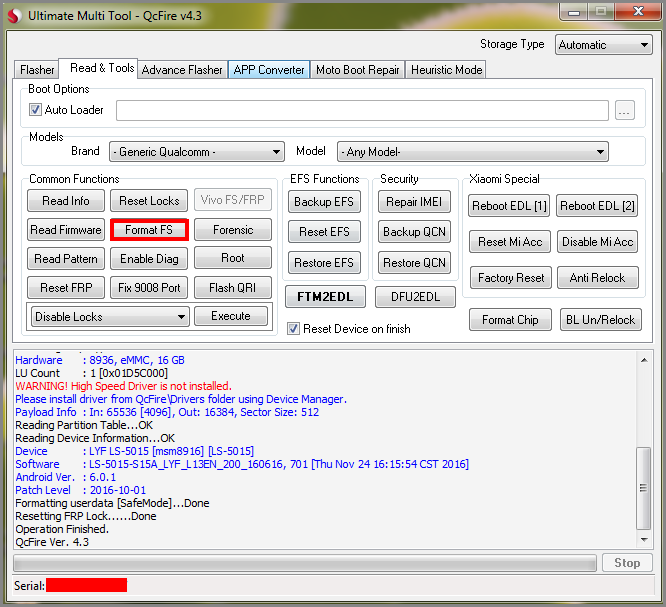Click the Read Pattern button
The height and width of the screenshot is (607, 666).
coord(66,259)
